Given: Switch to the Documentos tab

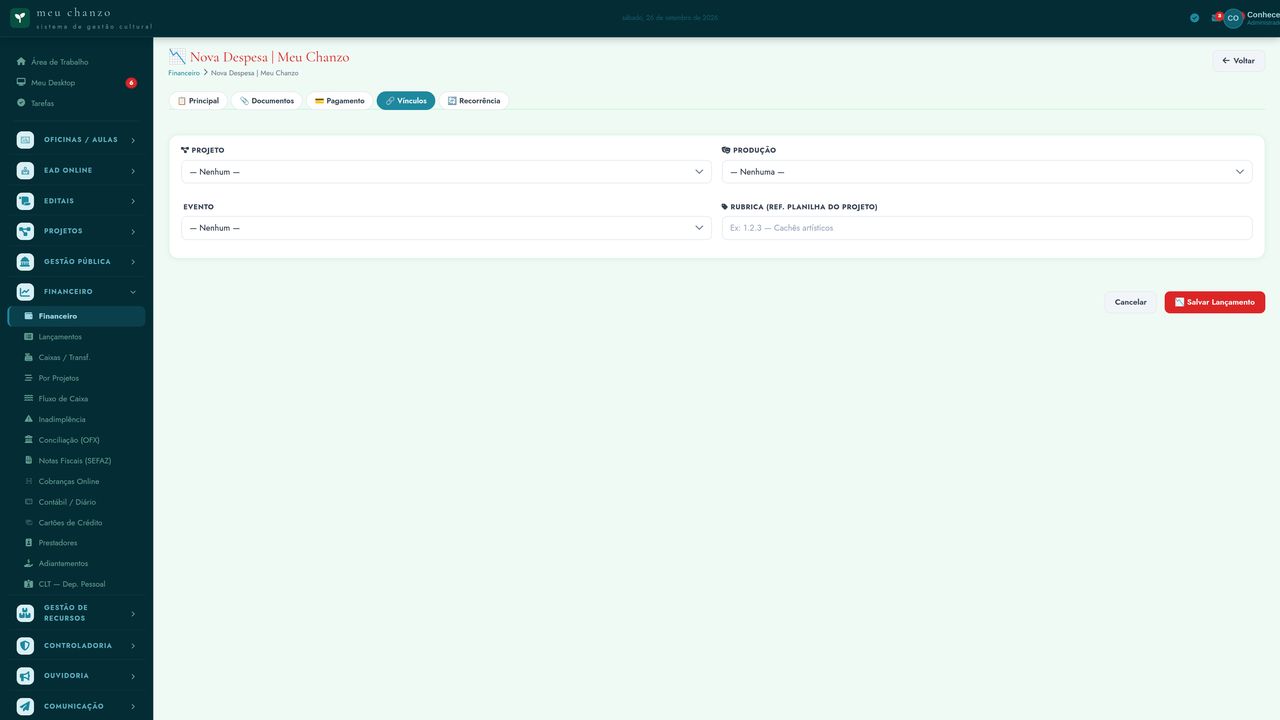Looking at the screenshot, I should coord(267,101).
